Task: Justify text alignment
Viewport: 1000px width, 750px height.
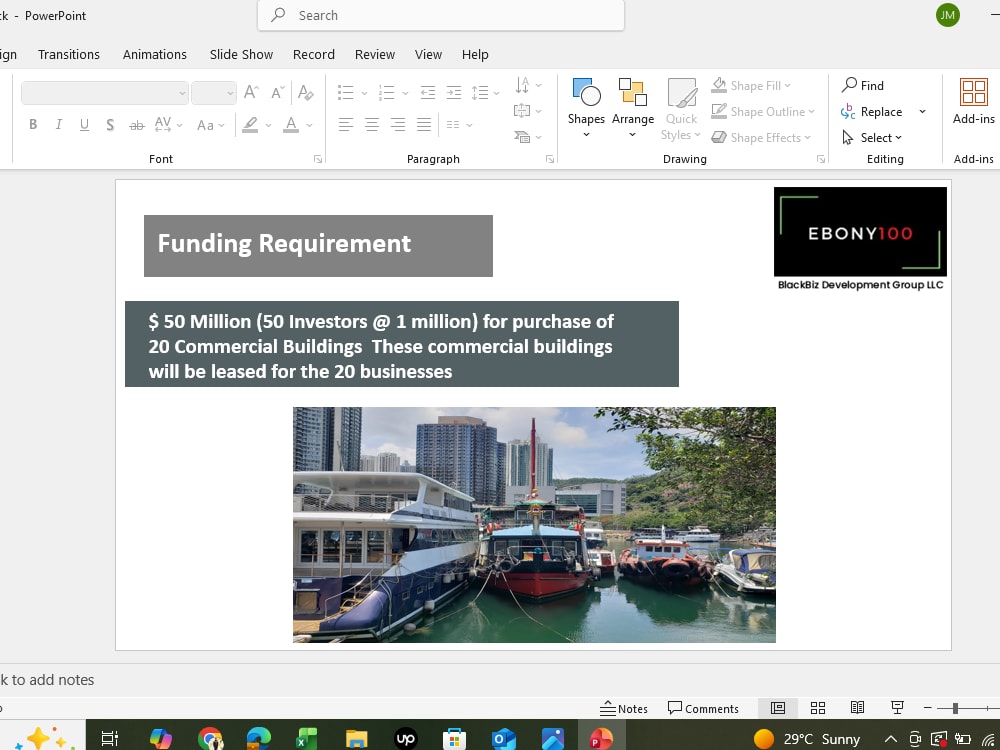Action: pos(424,124)
